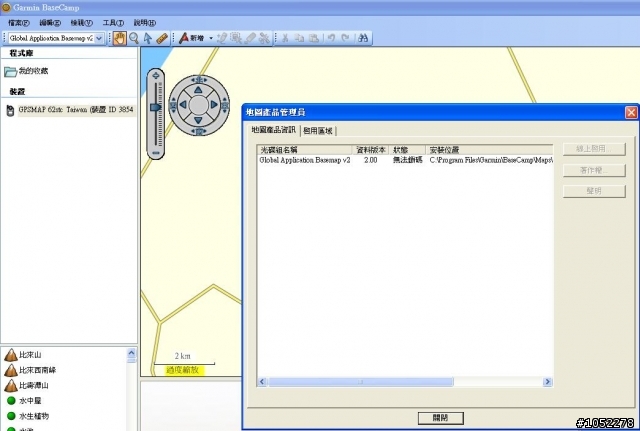
Task: Switch to the 啟用區域 tab
Action: (318, 131)
